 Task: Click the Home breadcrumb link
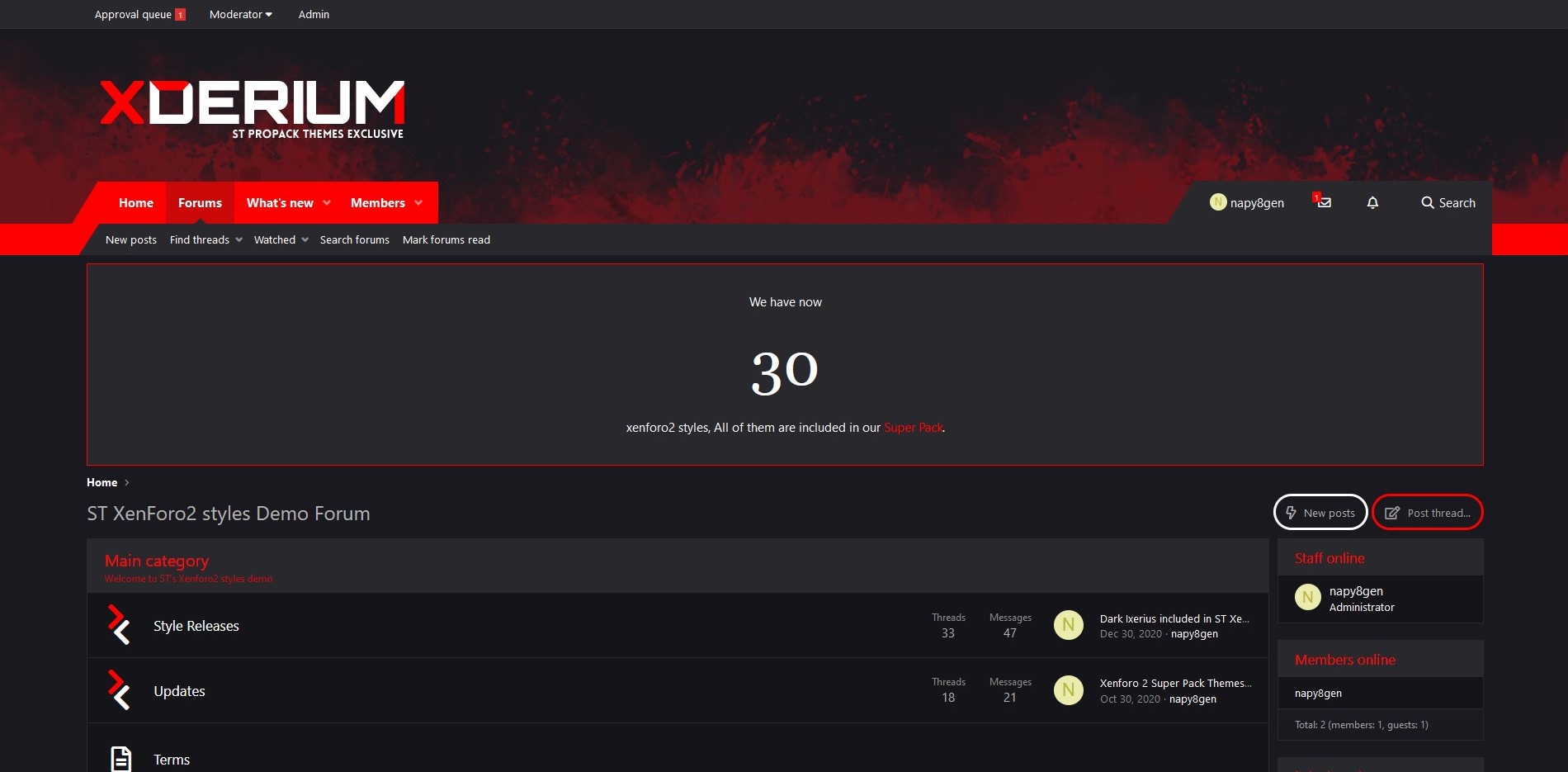tap(102, 482)
